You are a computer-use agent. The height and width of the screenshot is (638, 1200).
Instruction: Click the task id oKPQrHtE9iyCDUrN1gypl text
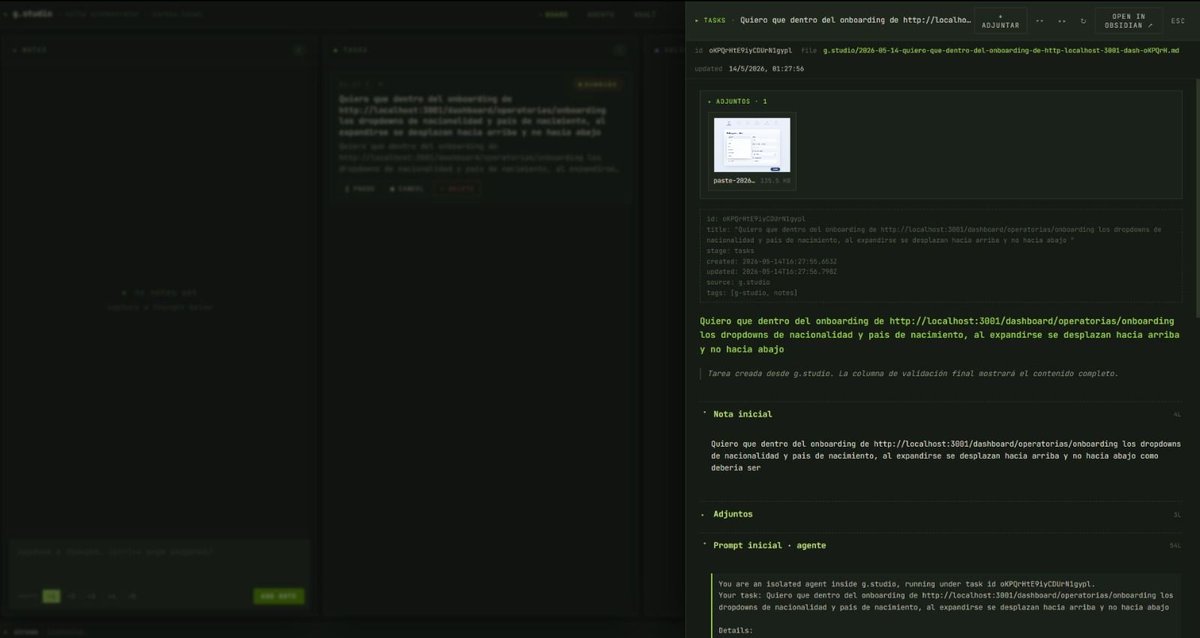click(x=749, y=49)
